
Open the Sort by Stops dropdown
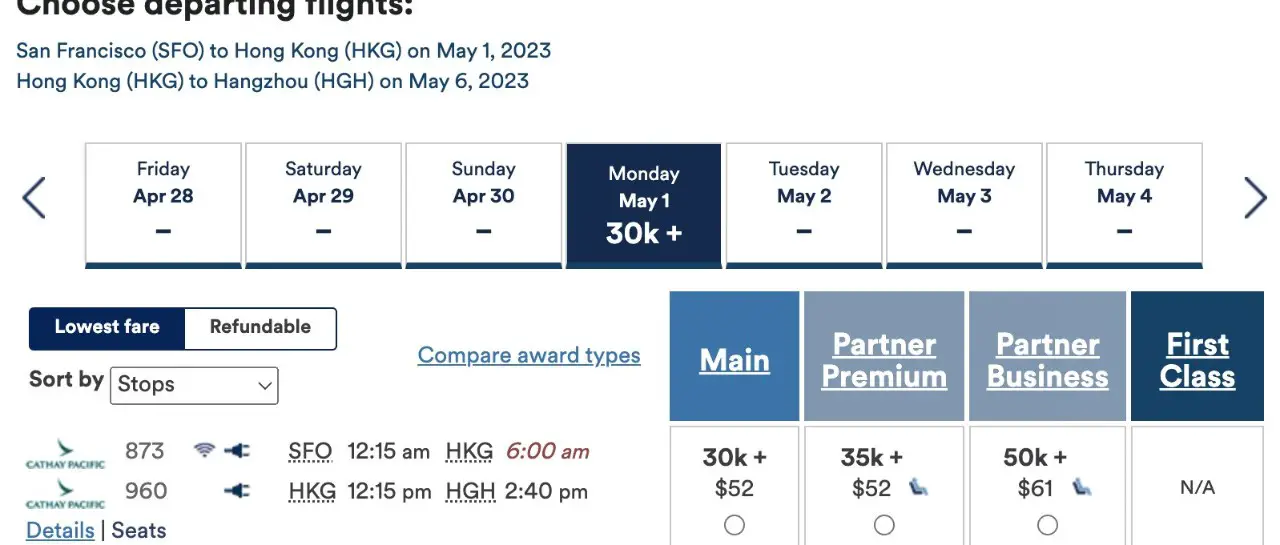(x=194, y=385)
